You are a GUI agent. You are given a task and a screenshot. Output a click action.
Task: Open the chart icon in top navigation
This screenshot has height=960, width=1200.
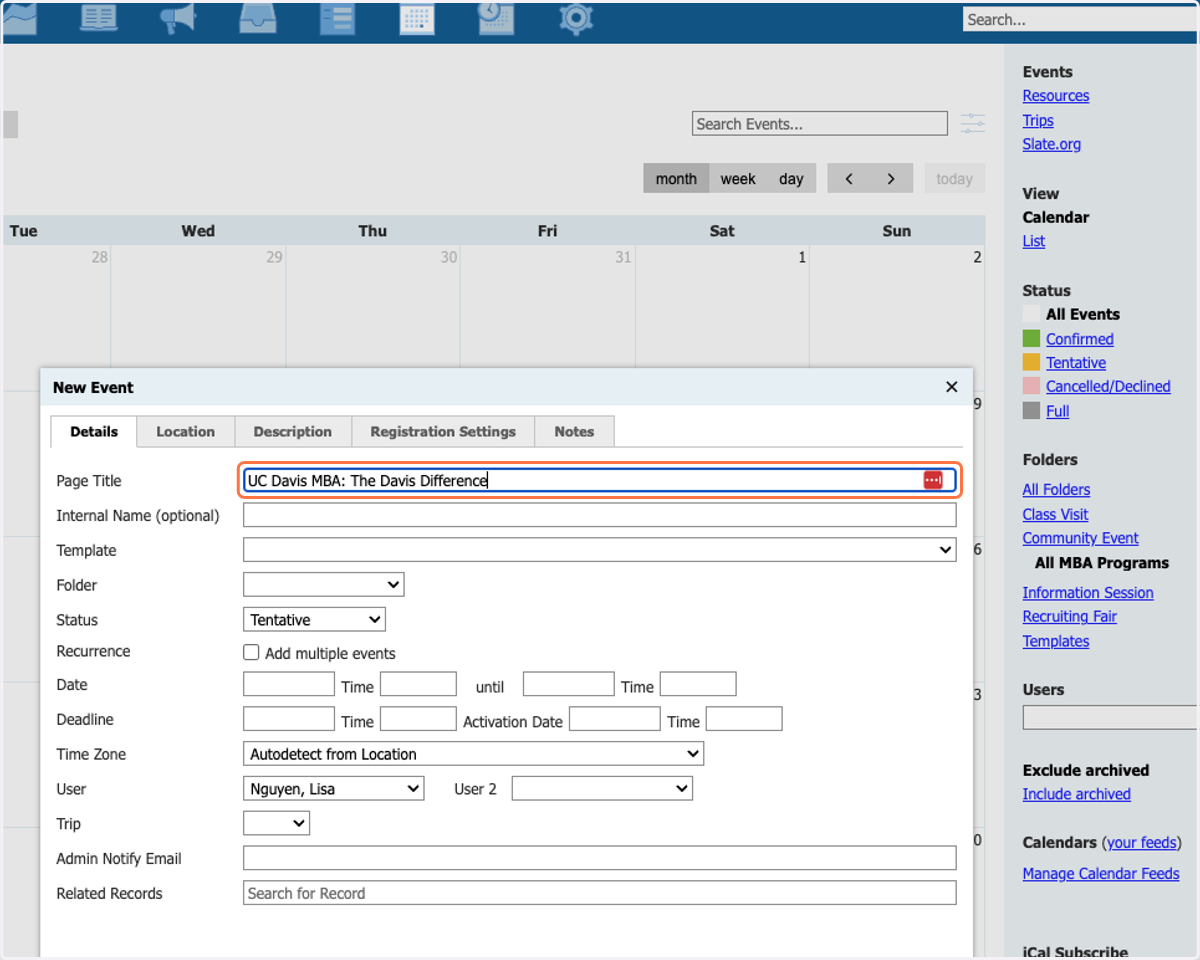20,17
